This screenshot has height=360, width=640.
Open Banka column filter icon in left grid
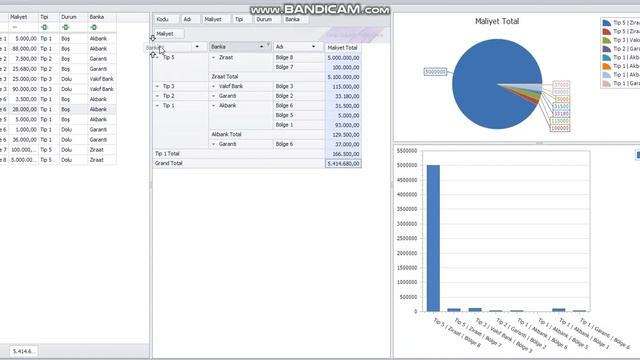(x=94, y=27)
